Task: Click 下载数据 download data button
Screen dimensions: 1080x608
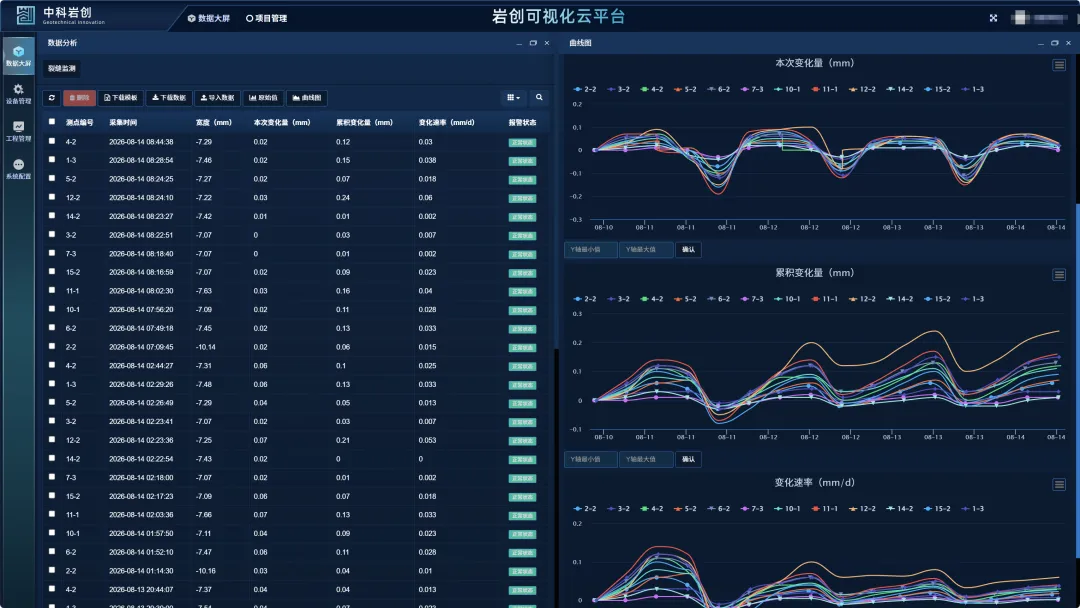Action: click(169, 98)
